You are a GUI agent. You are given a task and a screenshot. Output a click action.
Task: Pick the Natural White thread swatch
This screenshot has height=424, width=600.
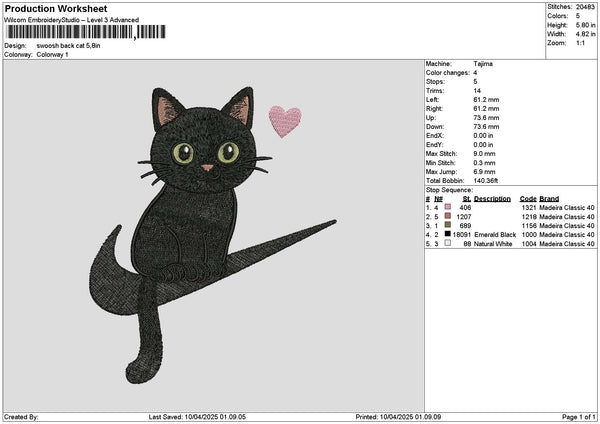pyautogui.click(x=448, y=243)
